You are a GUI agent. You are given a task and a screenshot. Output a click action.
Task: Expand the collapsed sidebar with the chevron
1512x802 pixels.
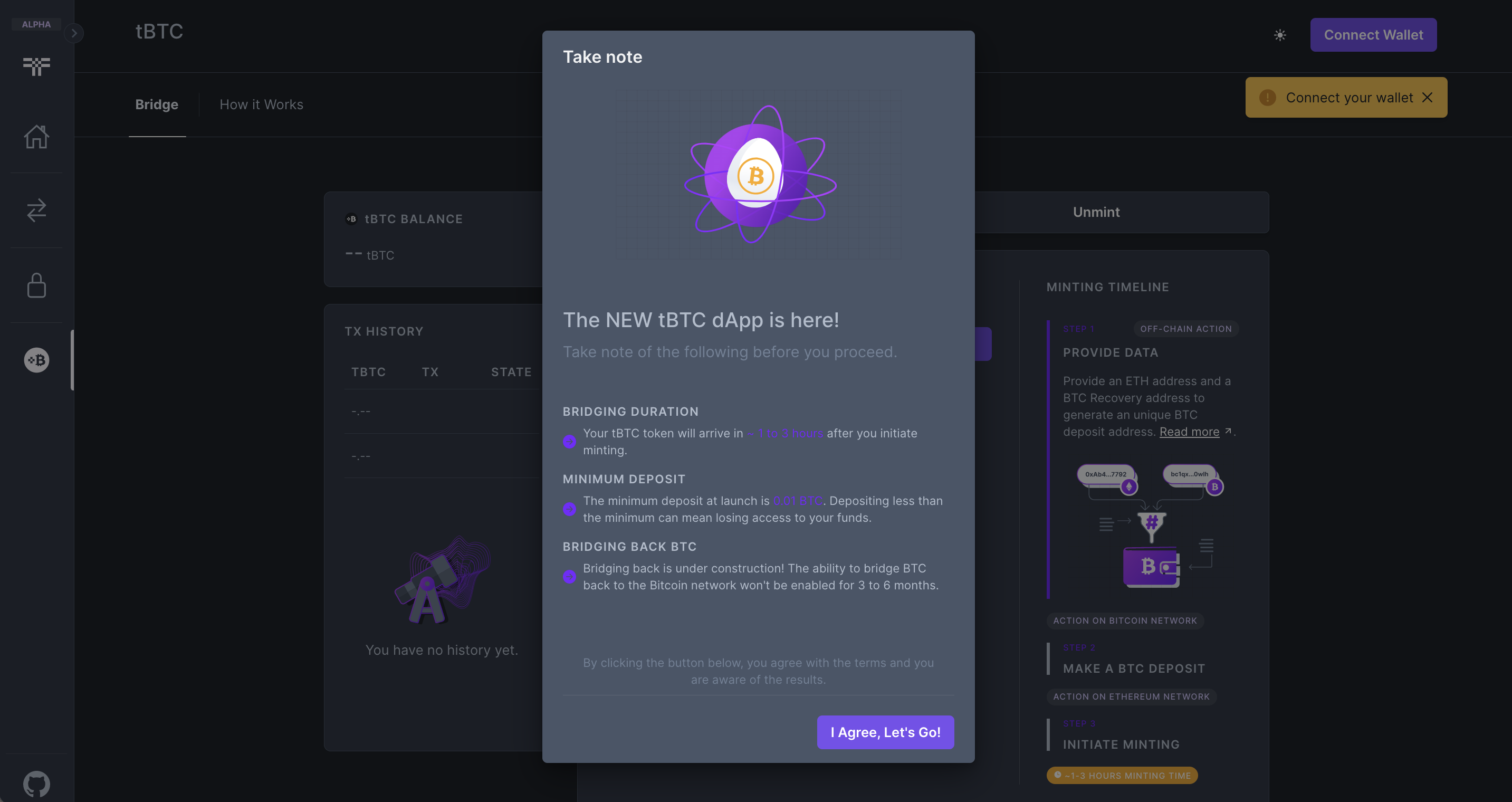pos(74,33)
